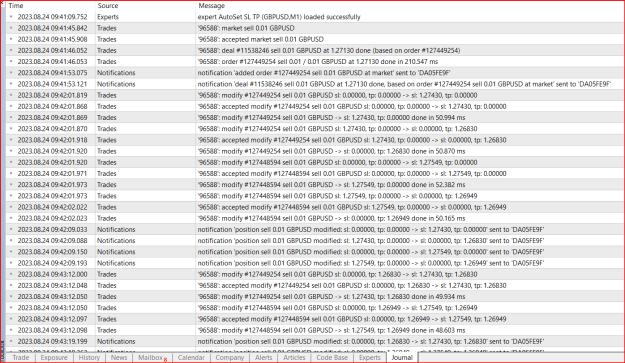Open the History tab

[x=89, y=357]
